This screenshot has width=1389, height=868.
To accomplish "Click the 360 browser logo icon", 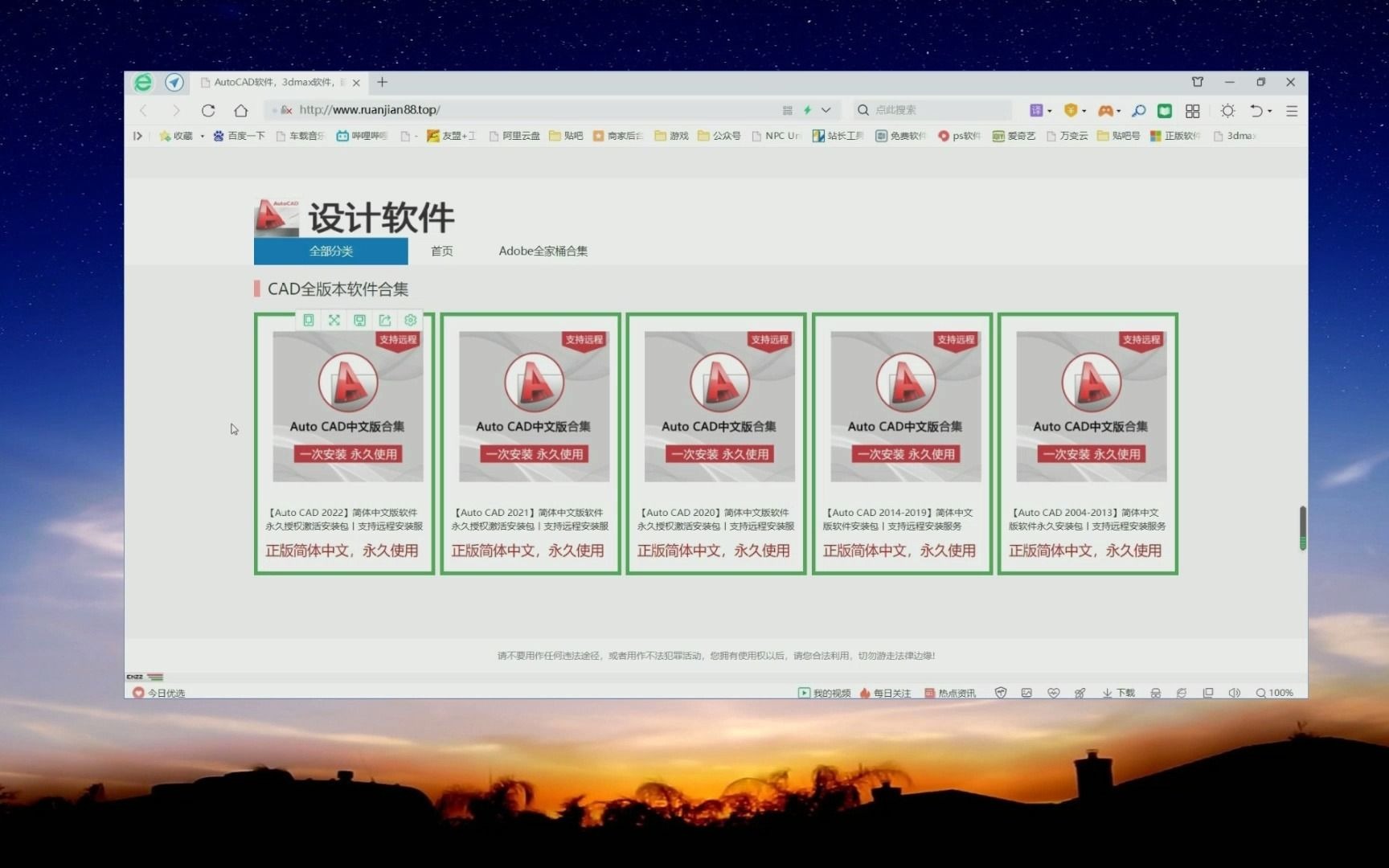I will coord(143,82).
